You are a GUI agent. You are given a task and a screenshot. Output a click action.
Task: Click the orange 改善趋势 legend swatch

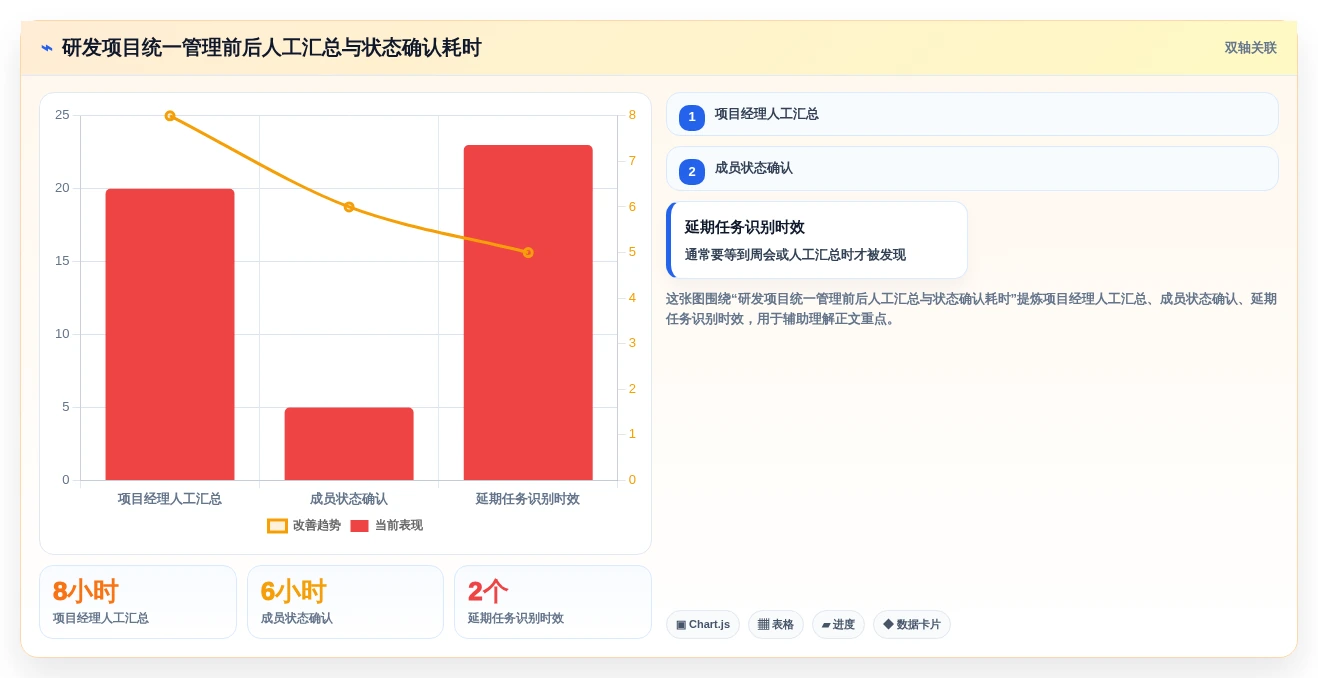click(x=277, y=526)
